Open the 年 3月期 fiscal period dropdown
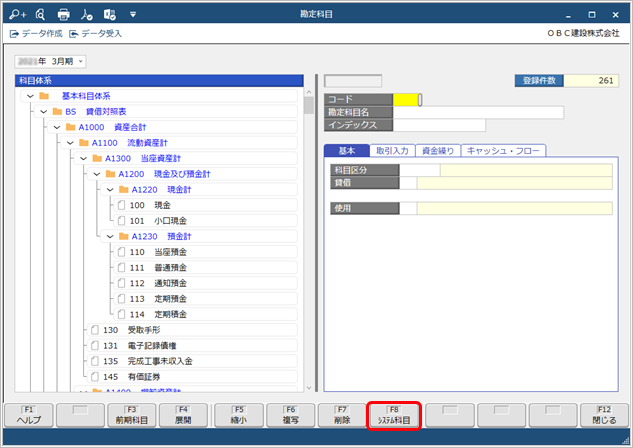633x448 pixels. pyautogui.click(x=50, y=61)
